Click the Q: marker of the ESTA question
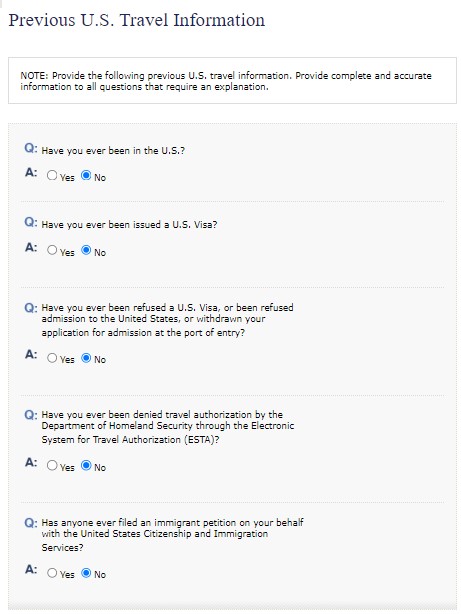The image size is (461, 614). 31,414
